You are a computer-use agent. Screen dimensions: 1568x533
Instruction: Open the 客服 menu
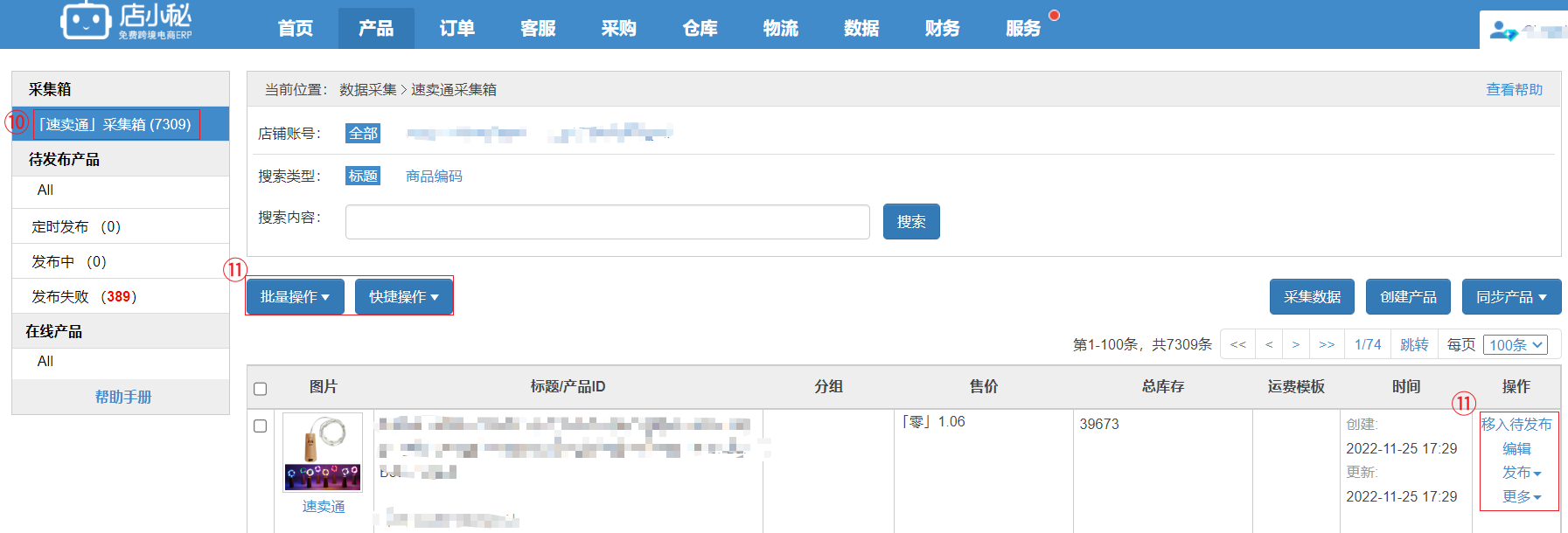(538, 28)
